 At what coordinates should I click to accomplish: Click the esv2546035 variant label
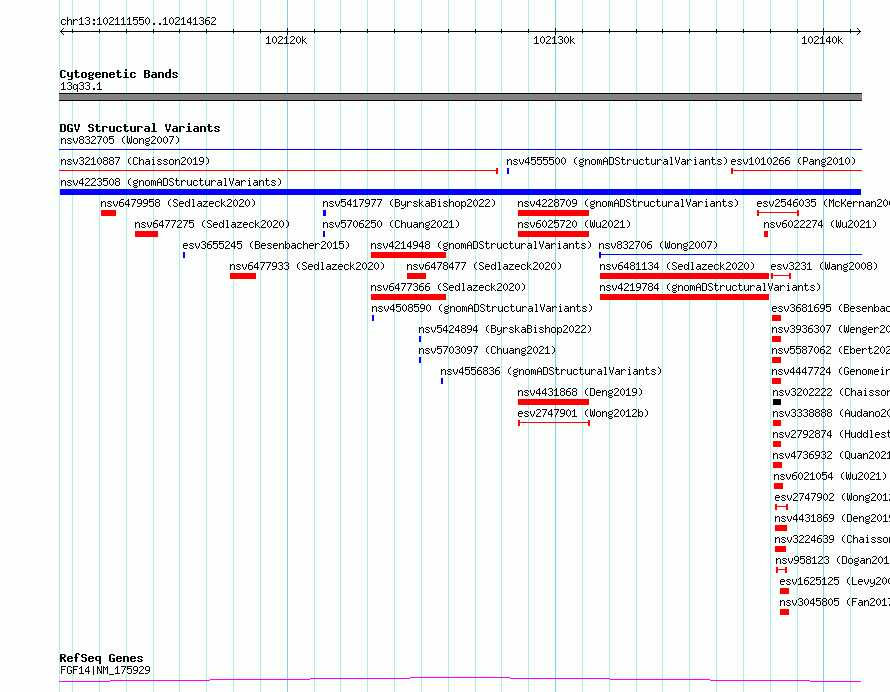click(823, 203)
